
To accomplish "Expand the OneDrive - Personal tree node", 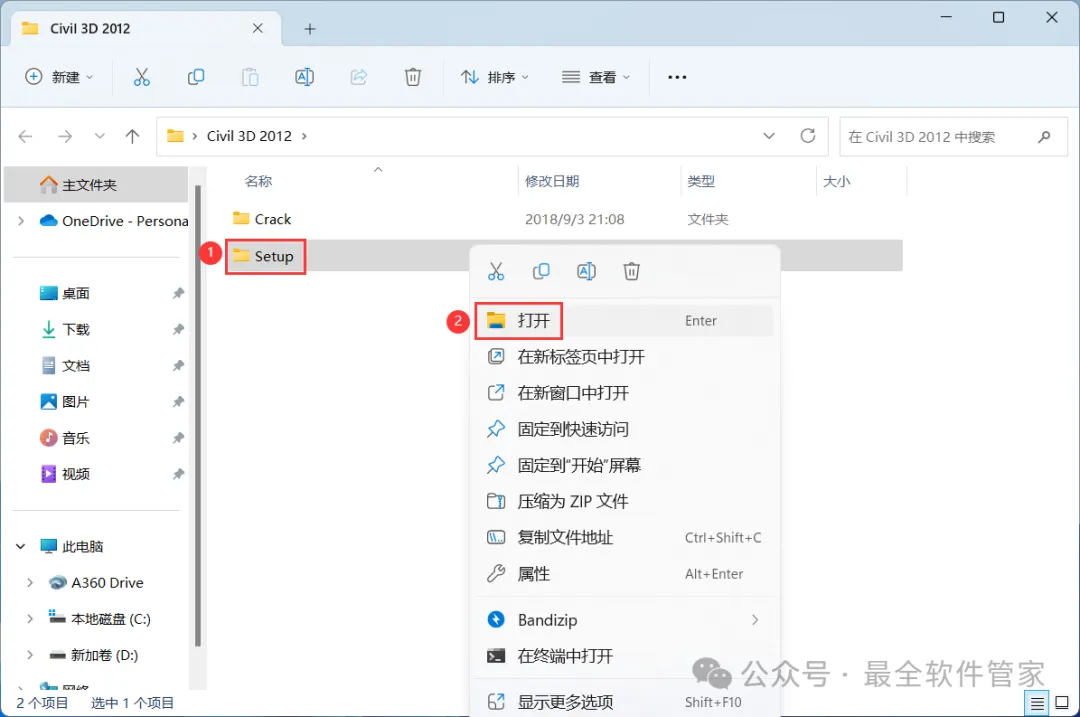I will point(21,221).
